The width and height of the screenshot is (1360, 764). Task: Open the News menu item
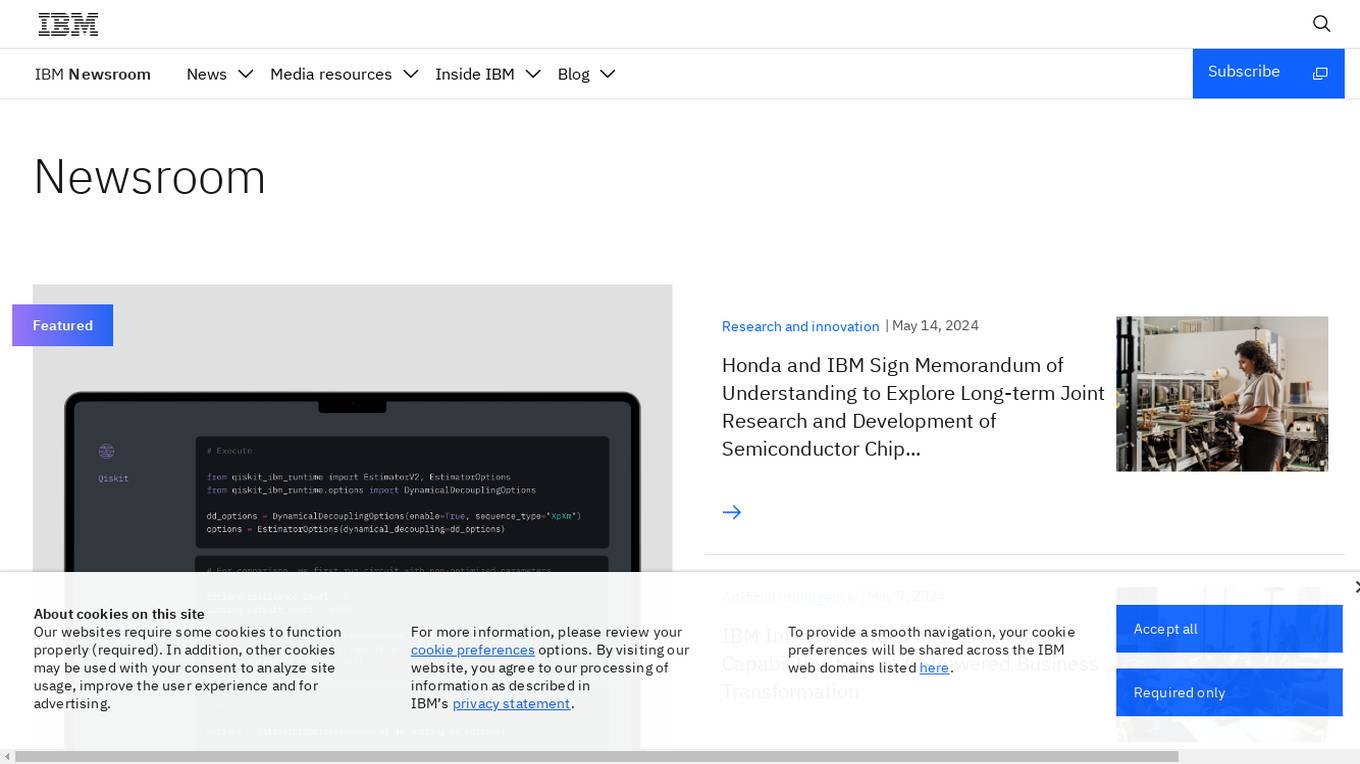click(x=207, y=74)
